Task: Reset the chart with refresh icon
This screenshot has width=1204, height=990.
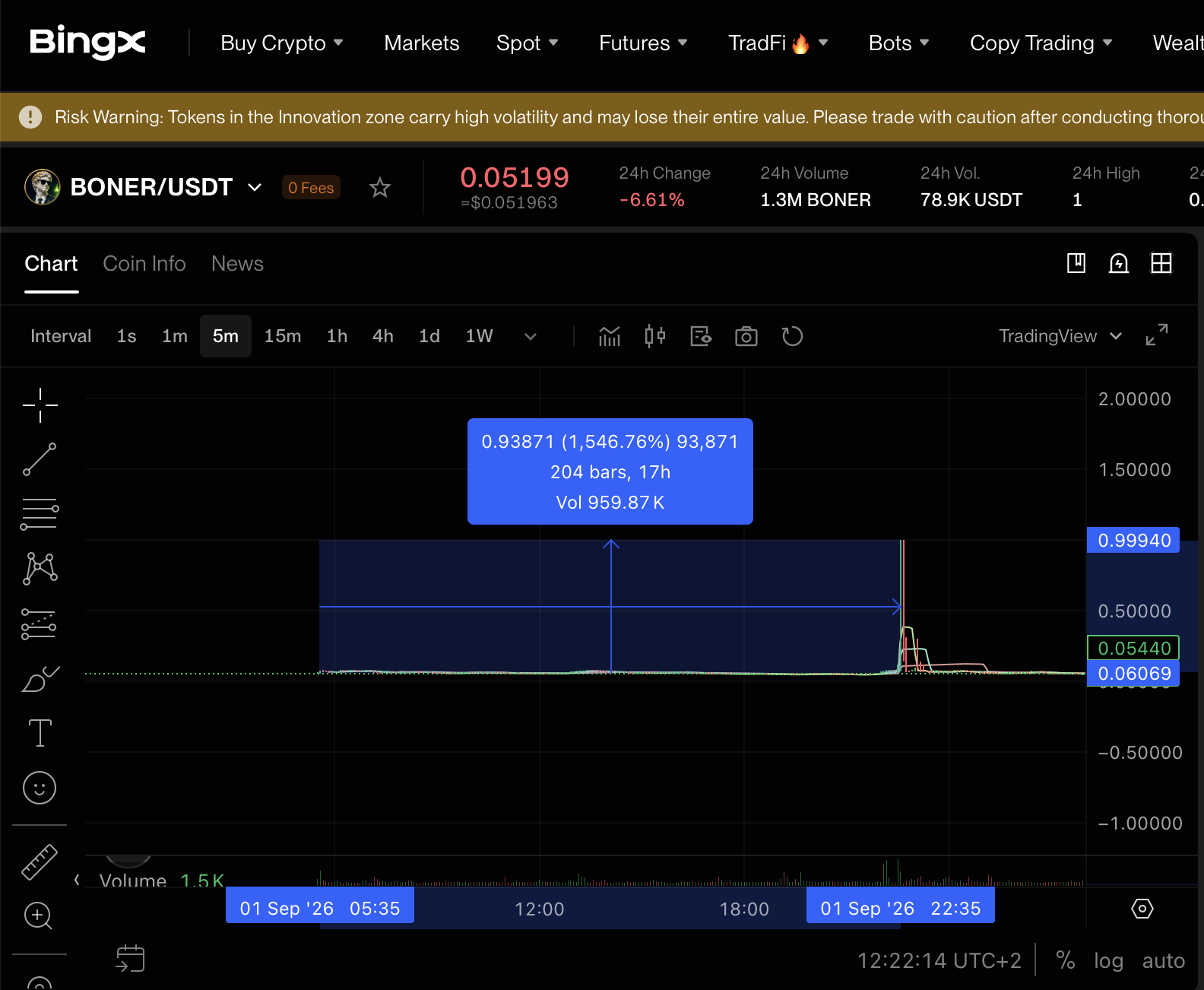Action: tap(792, 336)
